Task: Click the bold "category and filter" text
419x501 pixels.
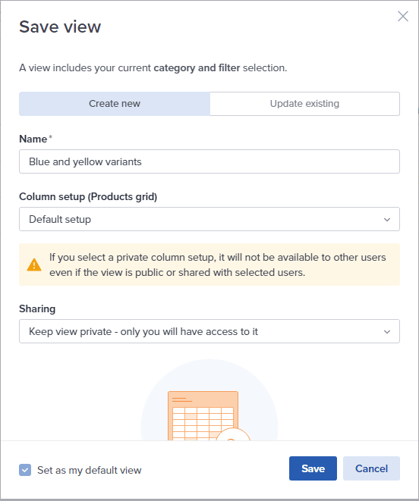Action: point(197,68)
